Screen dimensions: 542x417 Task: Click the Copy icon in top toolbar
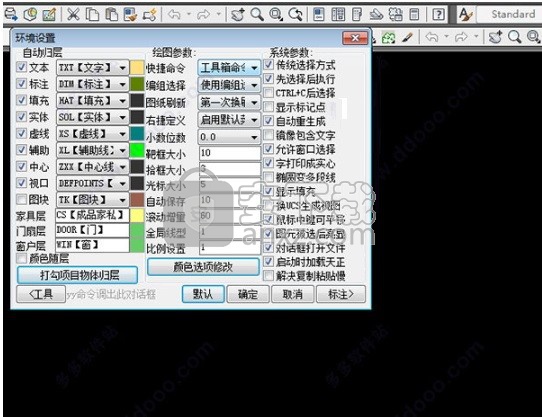coord(92,15)
